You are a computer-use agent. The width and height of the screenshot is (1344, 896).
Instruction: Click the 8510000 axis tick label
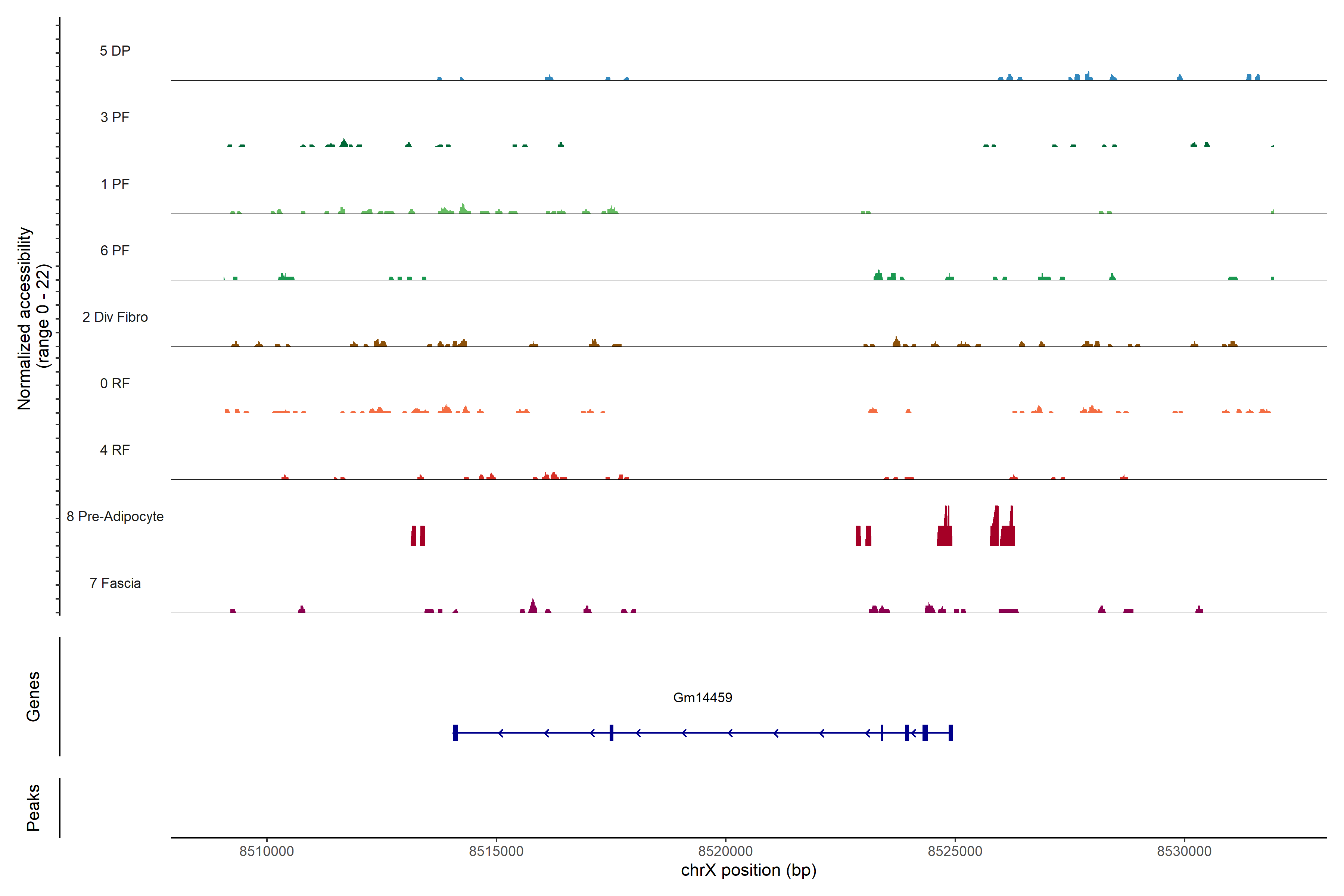point(266,852)
